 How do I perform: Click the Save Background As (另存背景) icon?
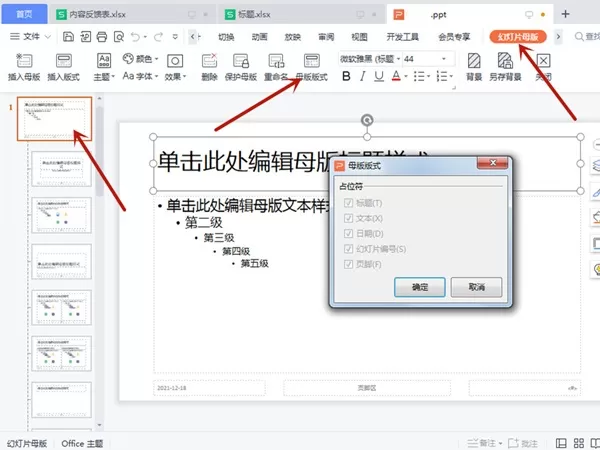[505, 60]
